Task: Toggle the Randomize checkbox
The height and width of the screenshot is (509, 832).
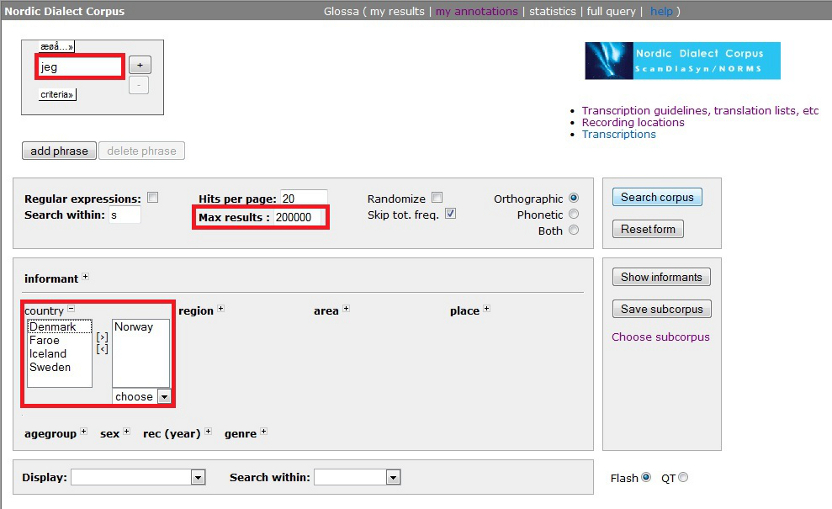Action: click(437, 198)
